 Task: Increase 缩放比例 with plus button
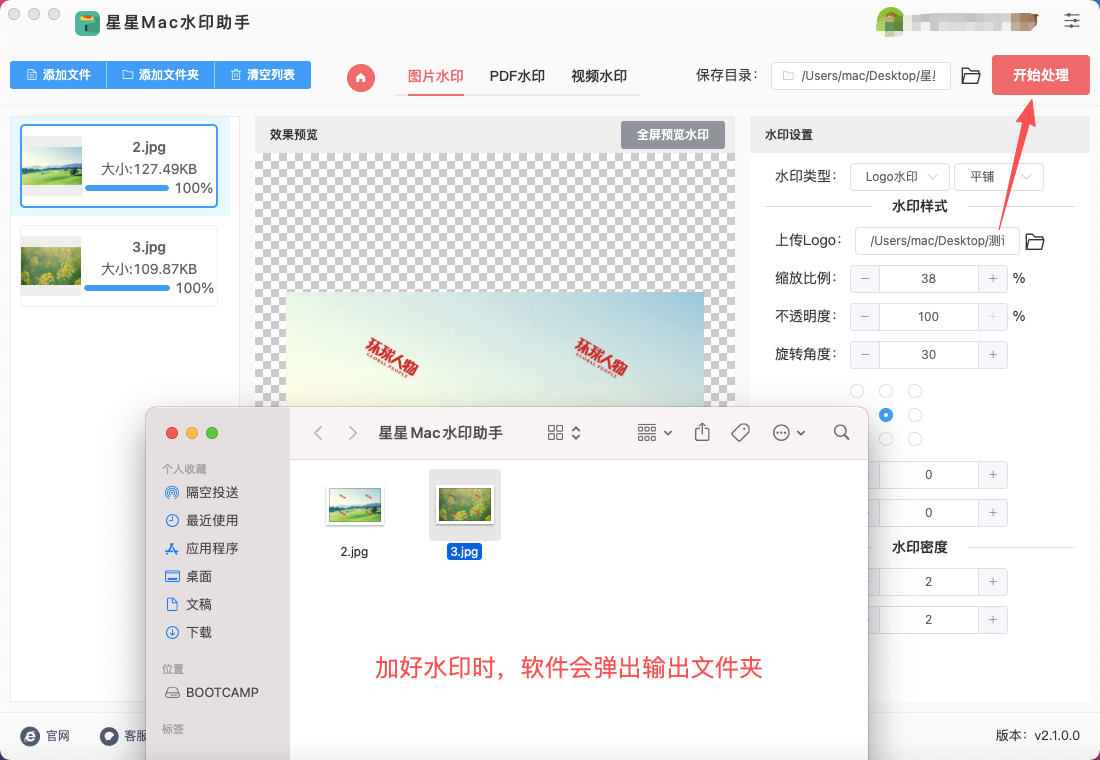click(993, 279)
